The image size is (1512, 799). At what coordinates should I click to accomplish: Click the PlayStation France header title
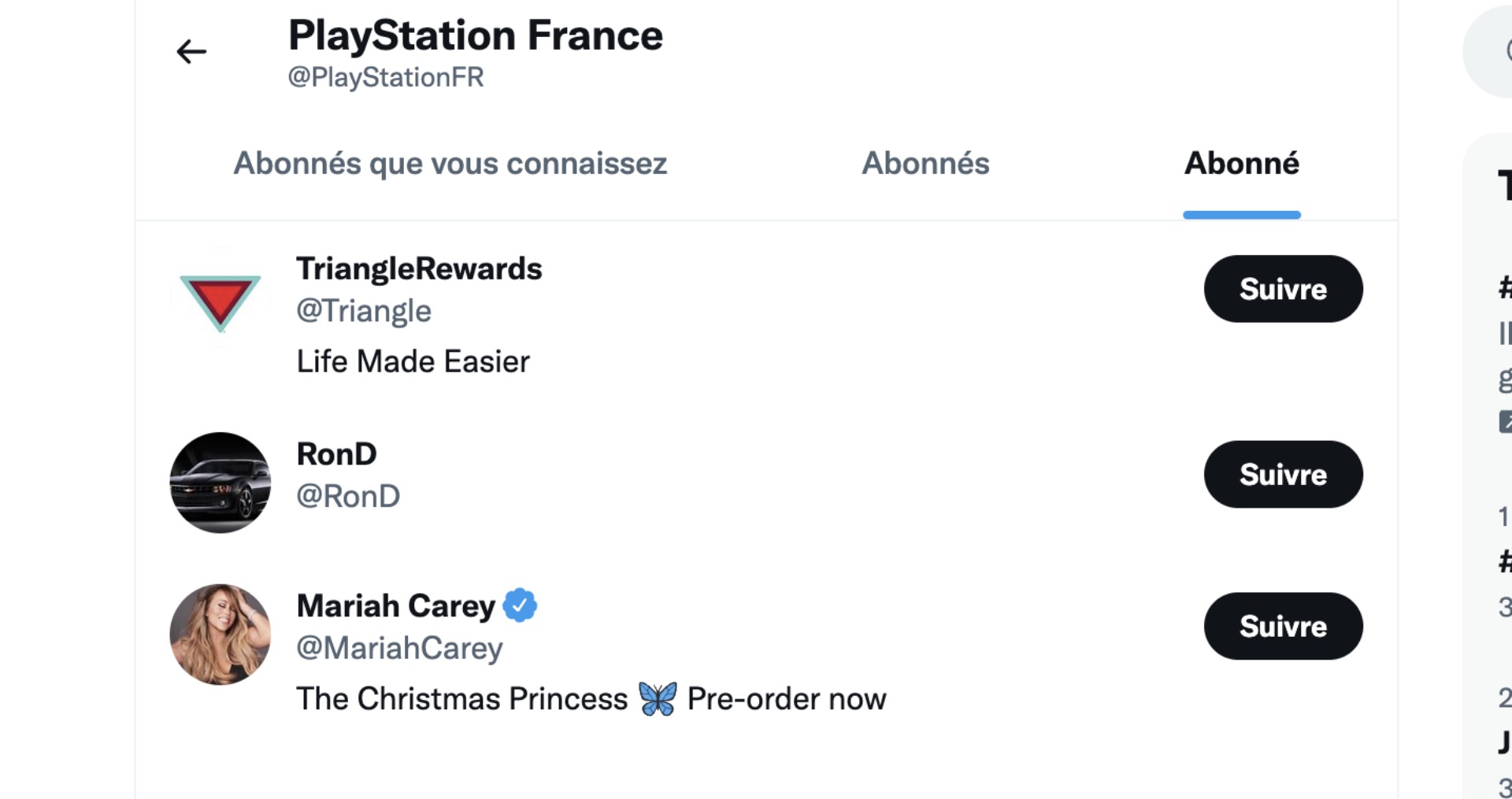pos(476,36)
